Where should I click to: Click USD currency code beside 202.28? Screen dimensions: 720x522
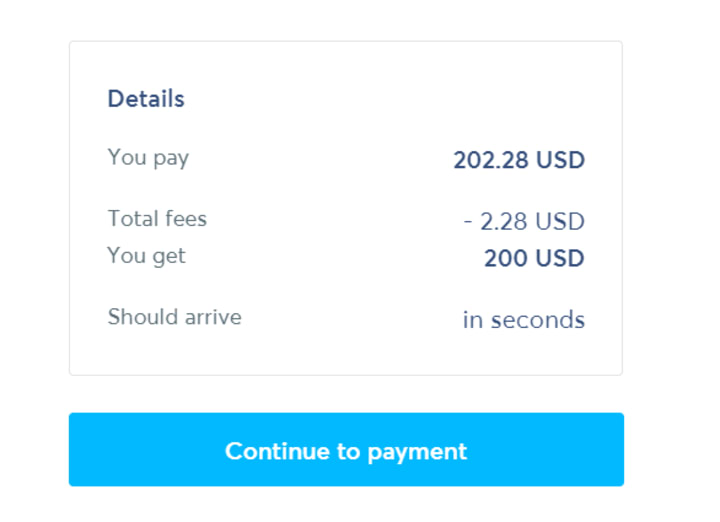tap(560, 160)
